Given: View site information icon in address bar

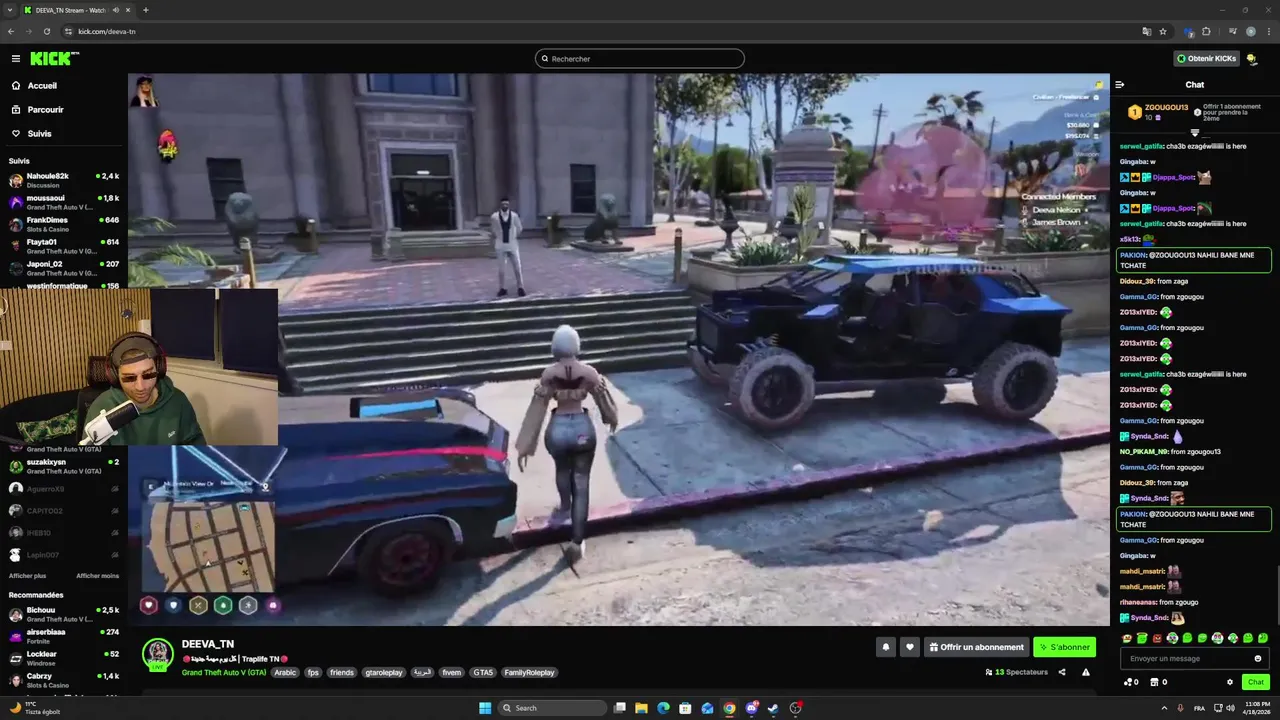Looking at the screenshot, I should tap(68, 31).
